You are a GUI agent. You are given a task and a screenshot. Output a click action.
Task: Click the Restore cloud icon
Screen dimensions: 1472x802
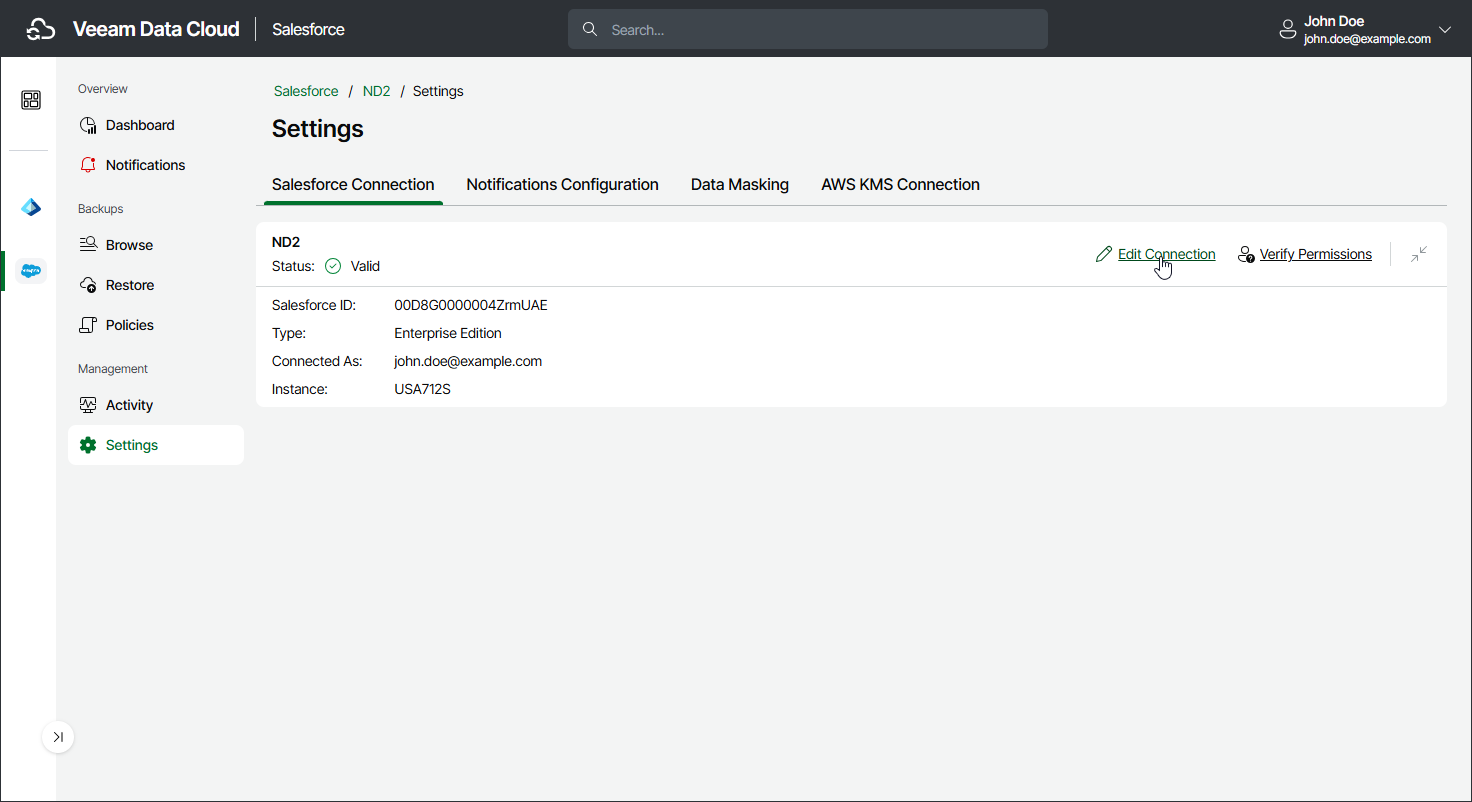click(x=88, y=285)
